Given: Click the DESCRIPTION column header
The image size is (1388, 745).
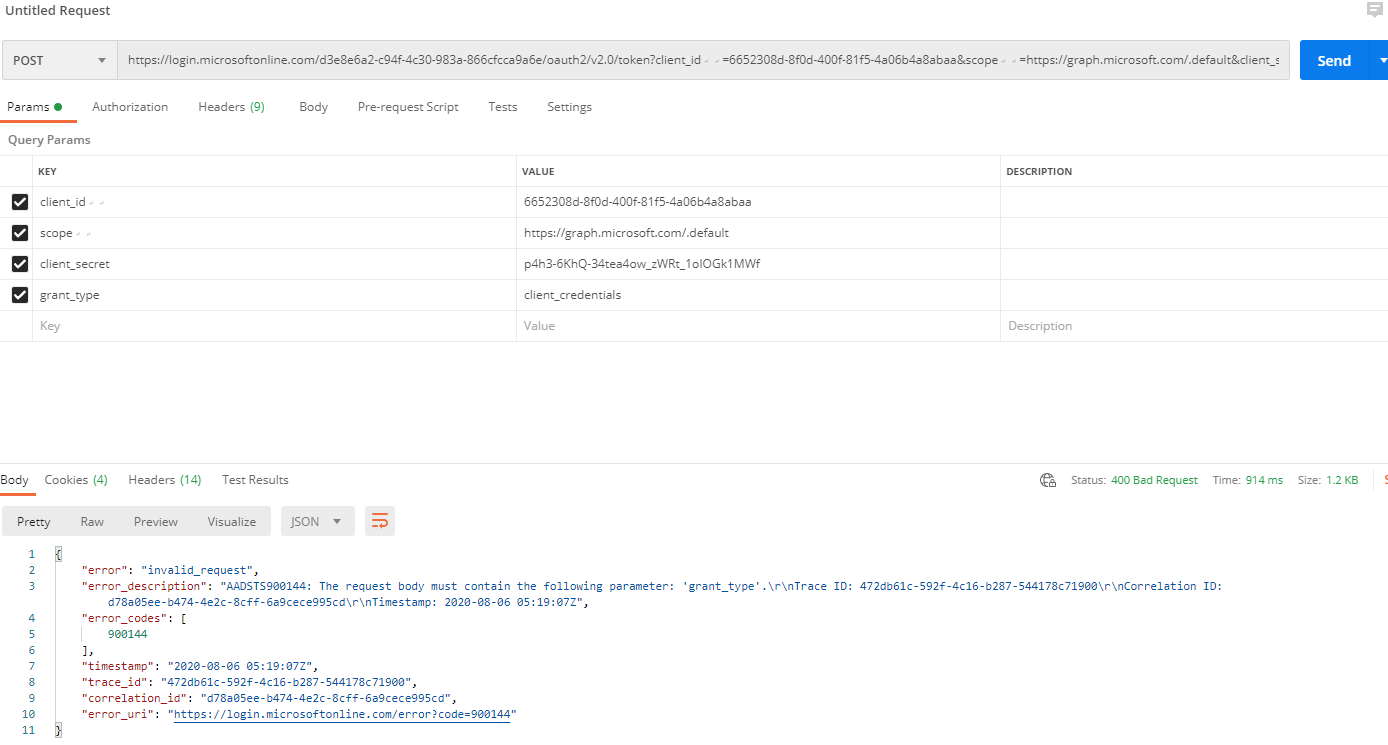Looking at the screenshot, I should [1039, 172].
